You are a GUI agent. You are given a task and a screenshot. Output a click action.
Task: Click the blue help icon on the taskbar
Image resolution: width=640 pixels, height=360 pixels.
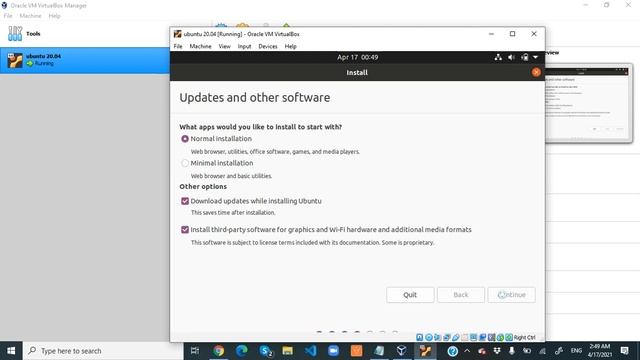pos(452,351)
